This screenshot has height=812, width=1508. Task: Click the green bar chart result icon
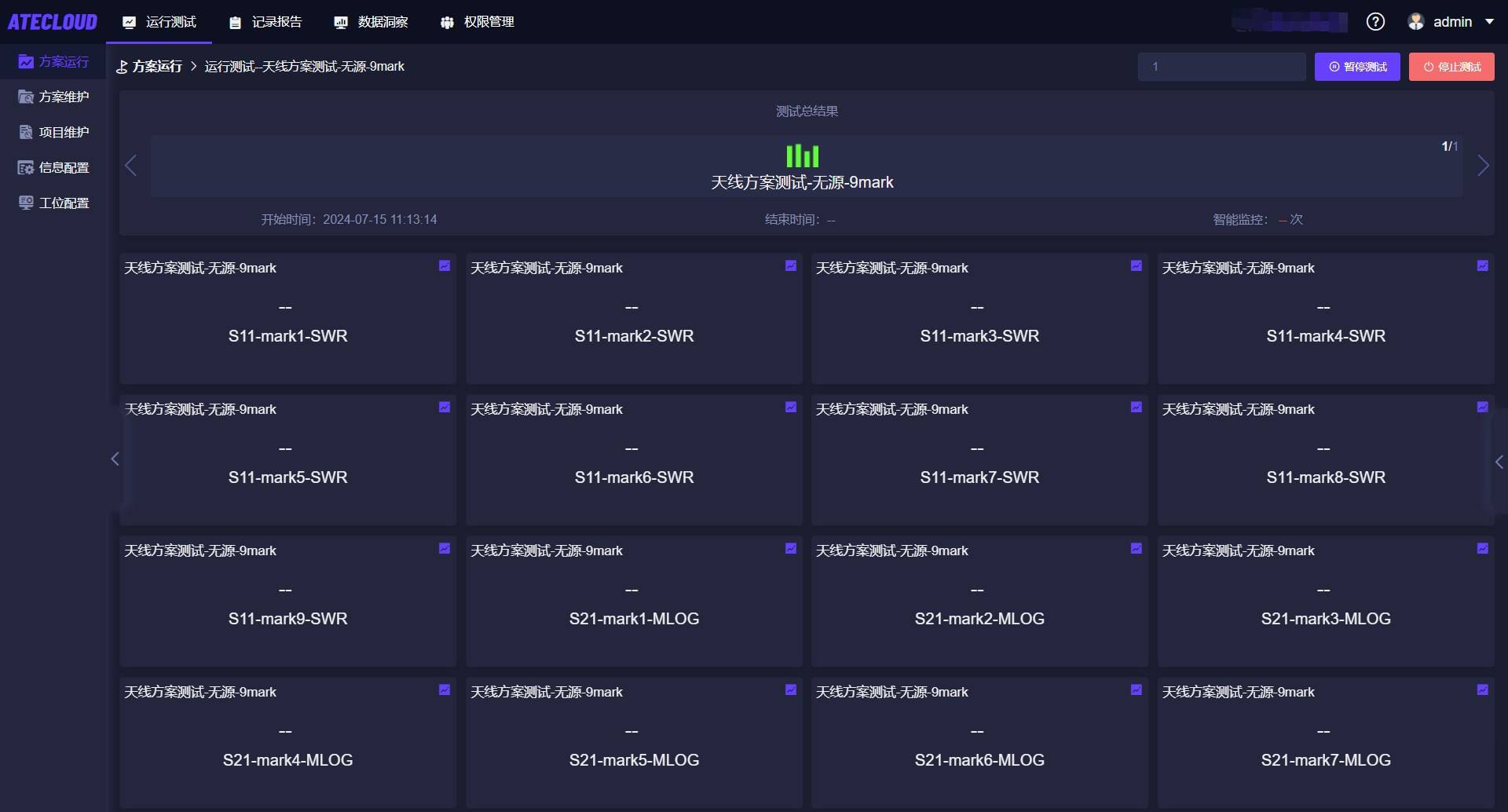(x=802, y=155)
